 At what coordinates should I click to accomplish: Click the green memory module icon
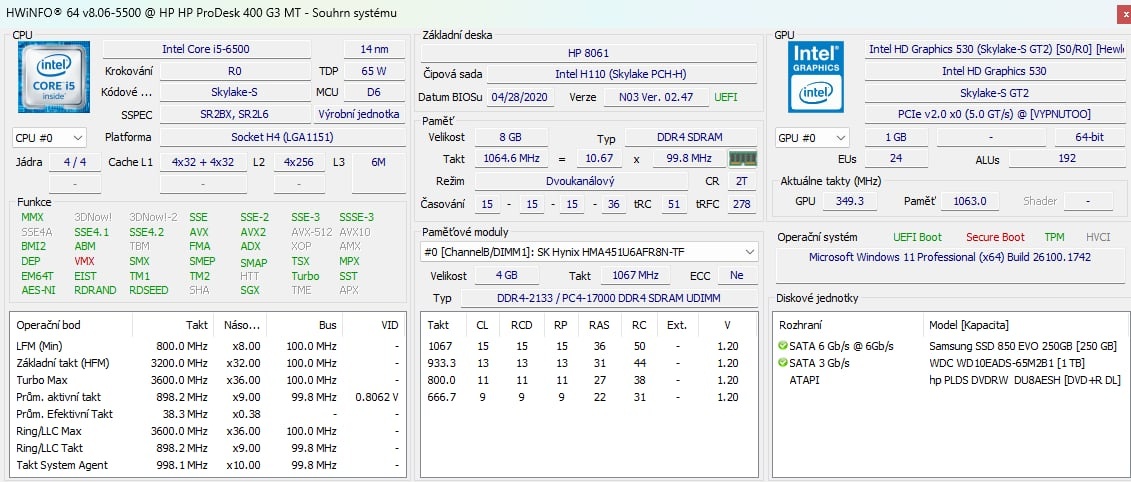click(x=742, y=159)
